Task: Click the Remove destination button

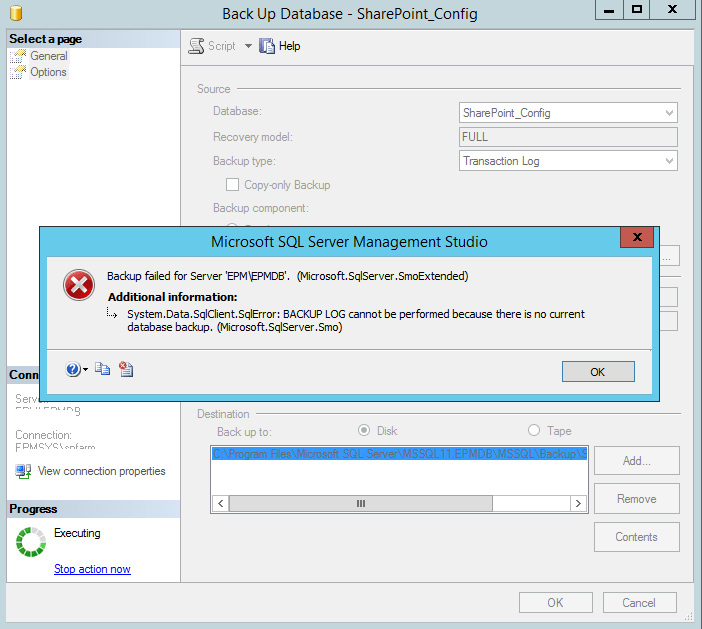Action: point(637,499)
